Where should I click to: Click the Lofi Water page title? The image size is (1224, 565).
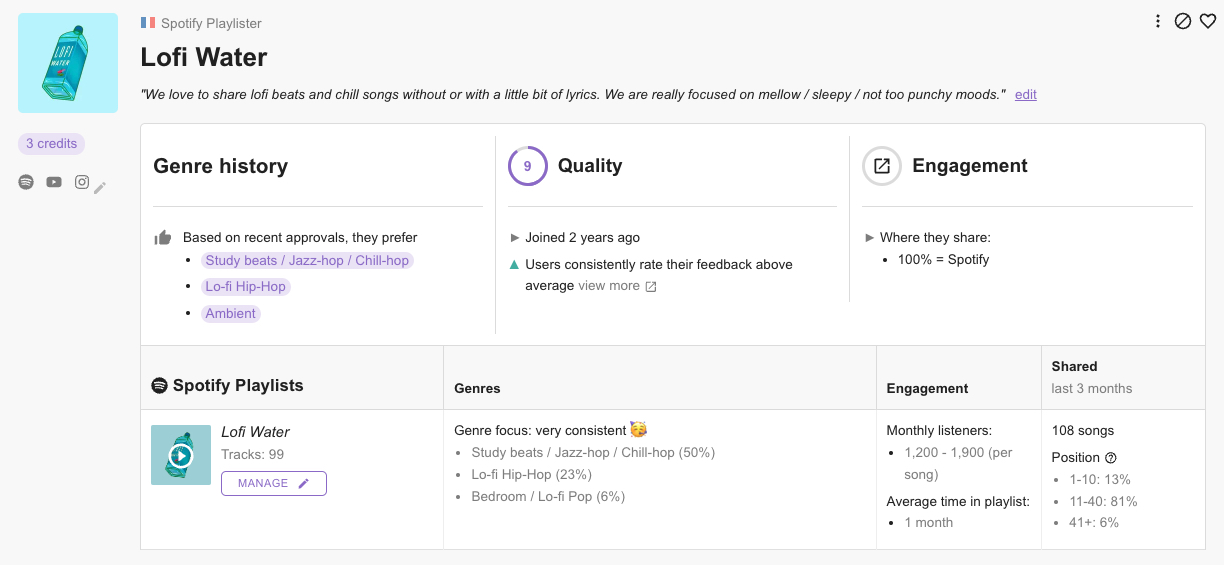point(204,57)
